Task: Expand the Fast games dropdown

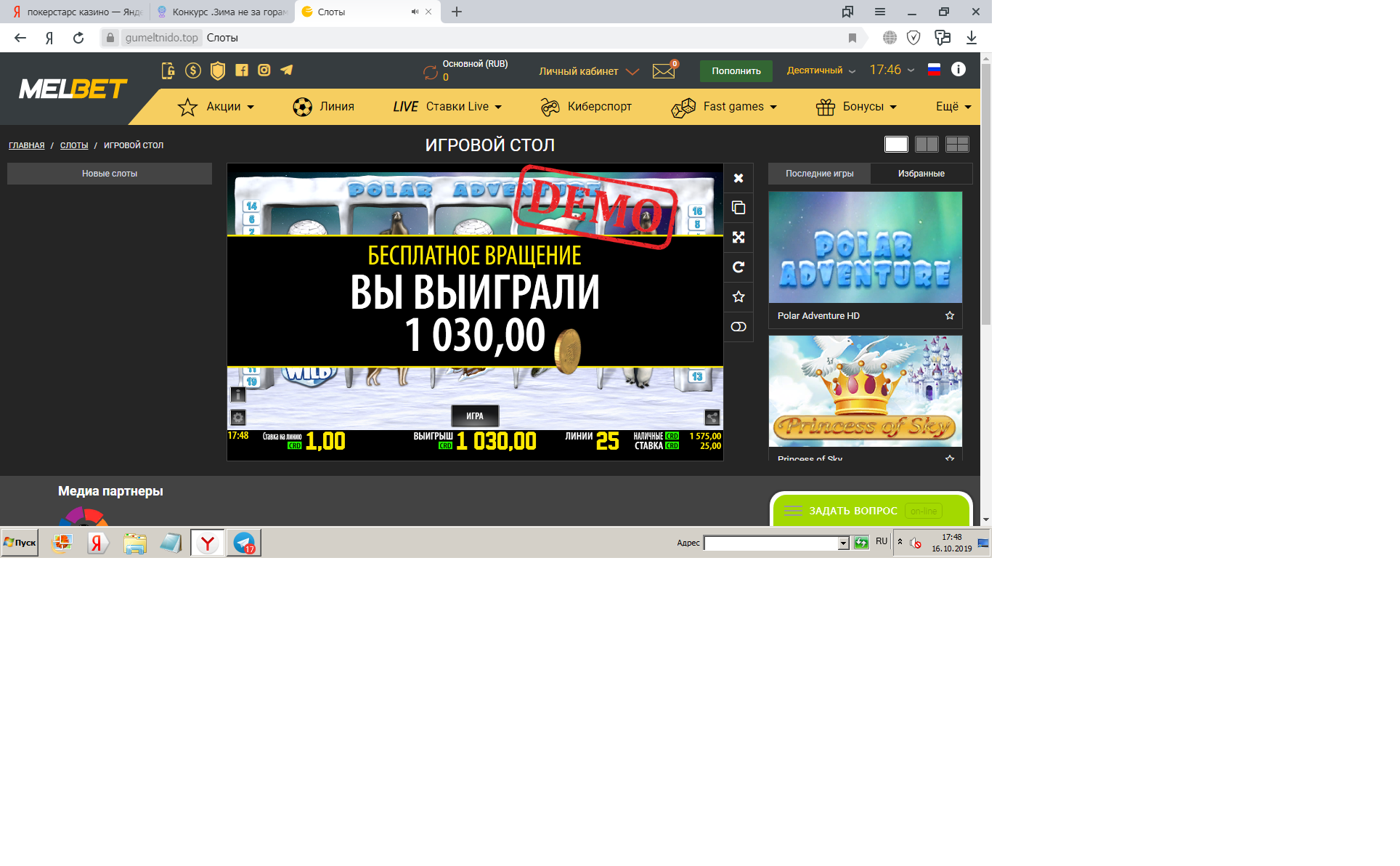Action: [725, 107]
